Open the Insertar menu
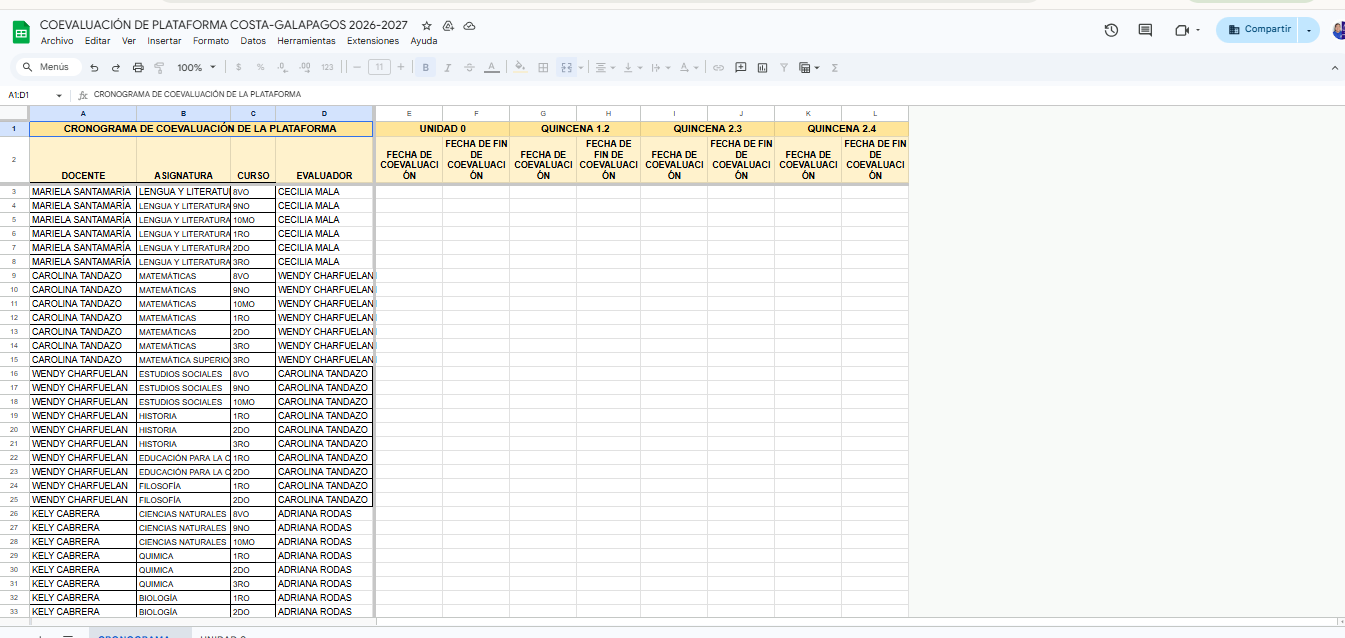This screenshot has height=638, width=1345. click(164, 41)
